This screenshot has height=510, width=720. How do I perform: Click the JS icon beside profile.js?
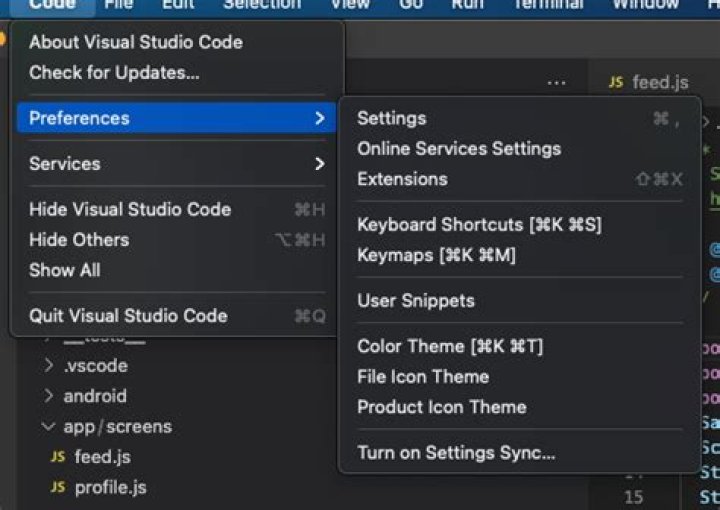click(x=58, y=487)
